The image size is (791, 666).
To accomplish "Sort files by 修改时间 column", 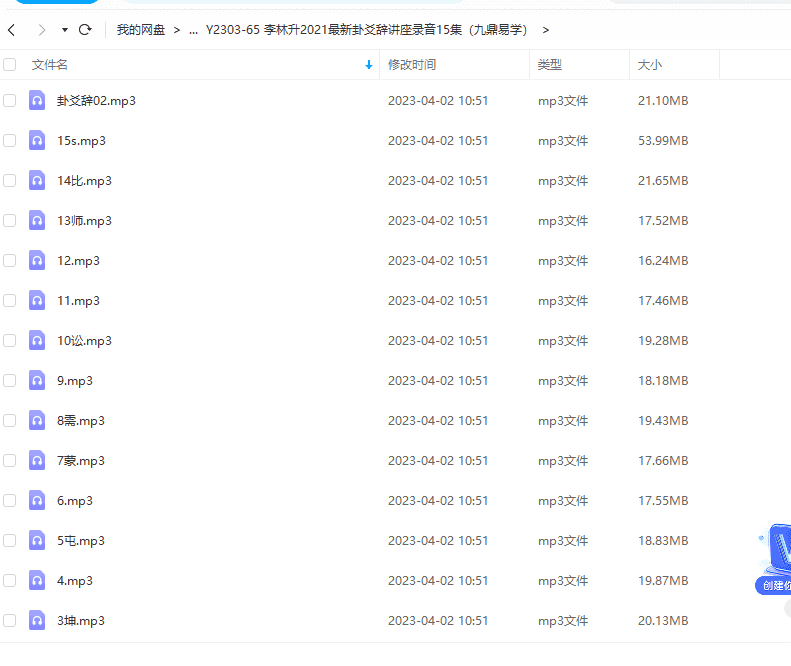I will (x=412, y=65).
